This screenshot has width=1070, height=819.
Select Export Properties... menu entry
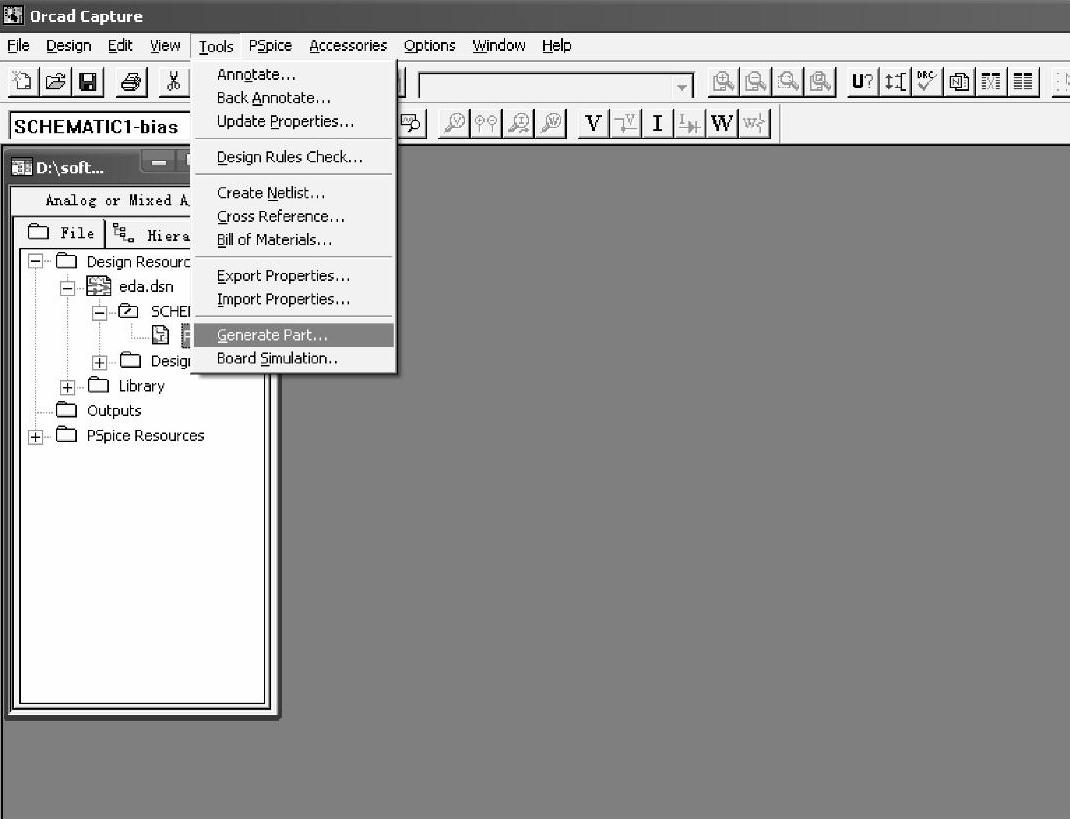point(294,276)
